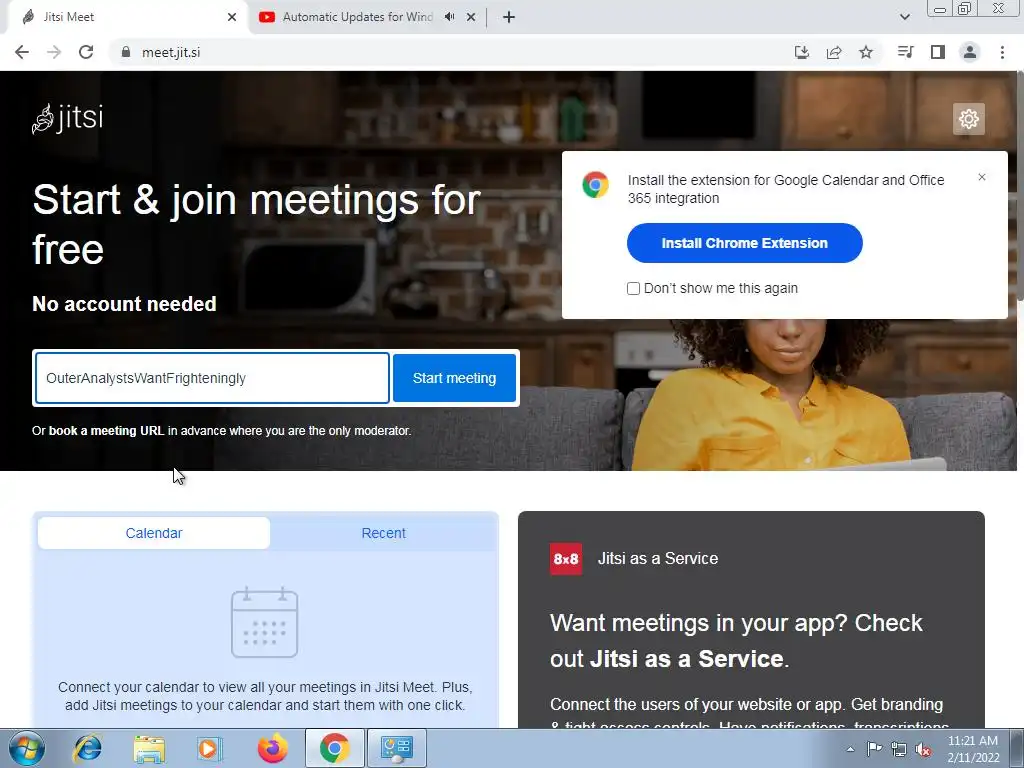This screenshot has width=1024, height=768.
Task: Switch to the Calendar tab
Action: [x=153, y=533]
